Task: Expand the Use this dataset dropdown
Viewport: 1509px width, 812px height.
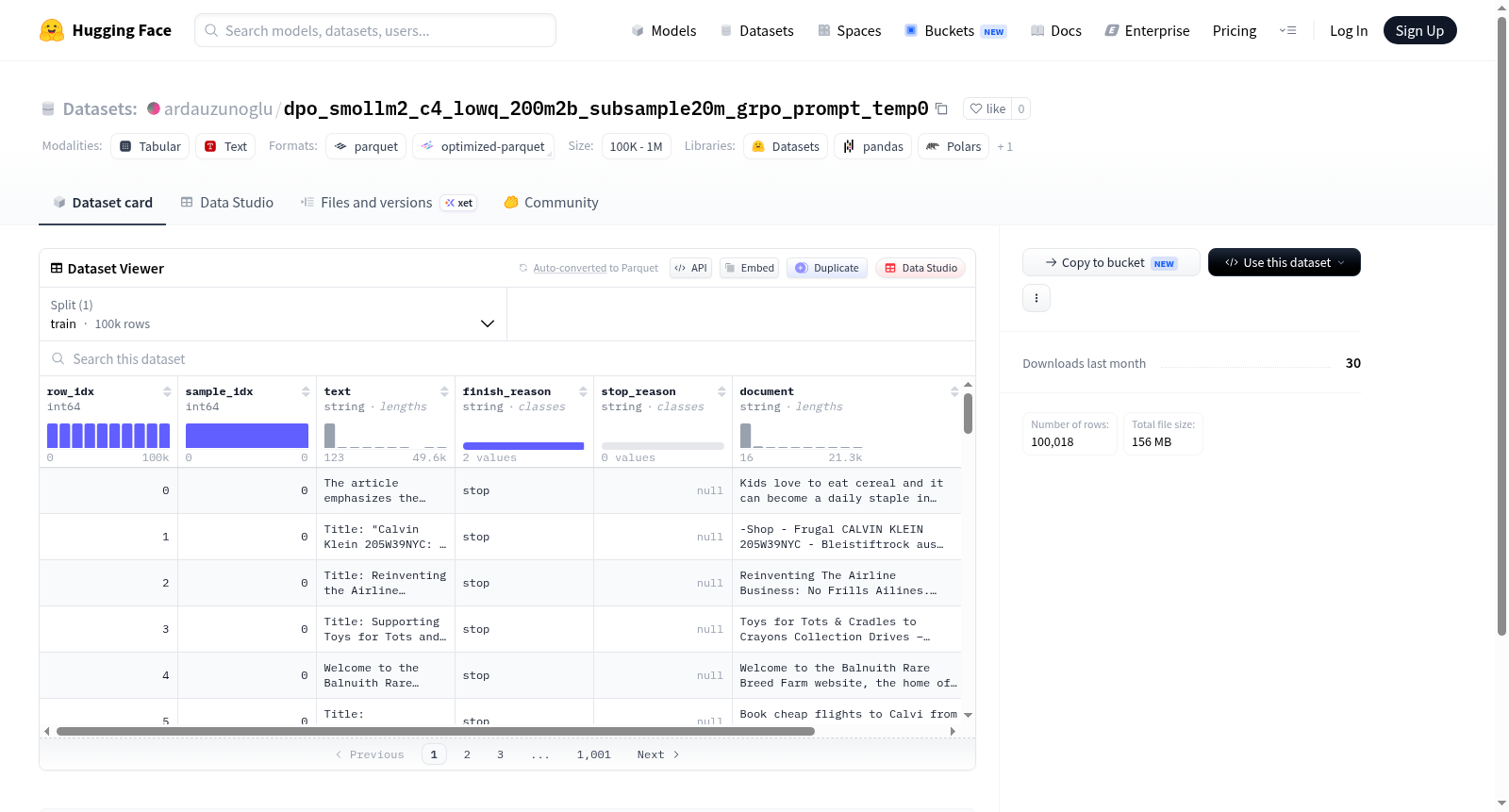Action: tap(1285, 262)
